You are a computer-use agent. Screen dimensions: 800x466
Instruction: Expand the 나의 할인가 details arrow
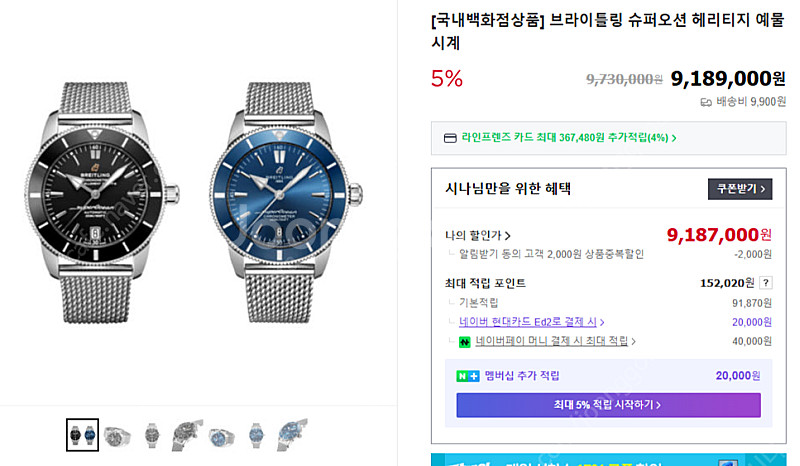tap(508, 236)
